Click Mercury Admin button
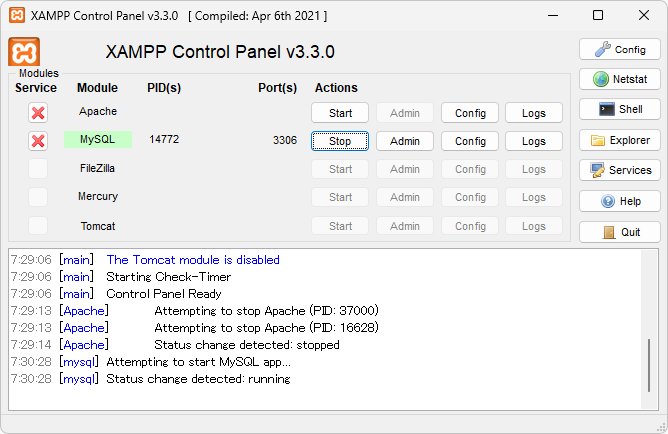The width and height of the screenshot is (668, 434). coord(405,197)
